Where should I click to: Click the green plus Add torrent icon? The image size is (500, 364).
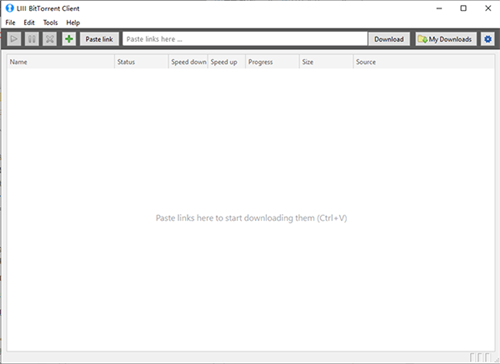pos(69,39)
